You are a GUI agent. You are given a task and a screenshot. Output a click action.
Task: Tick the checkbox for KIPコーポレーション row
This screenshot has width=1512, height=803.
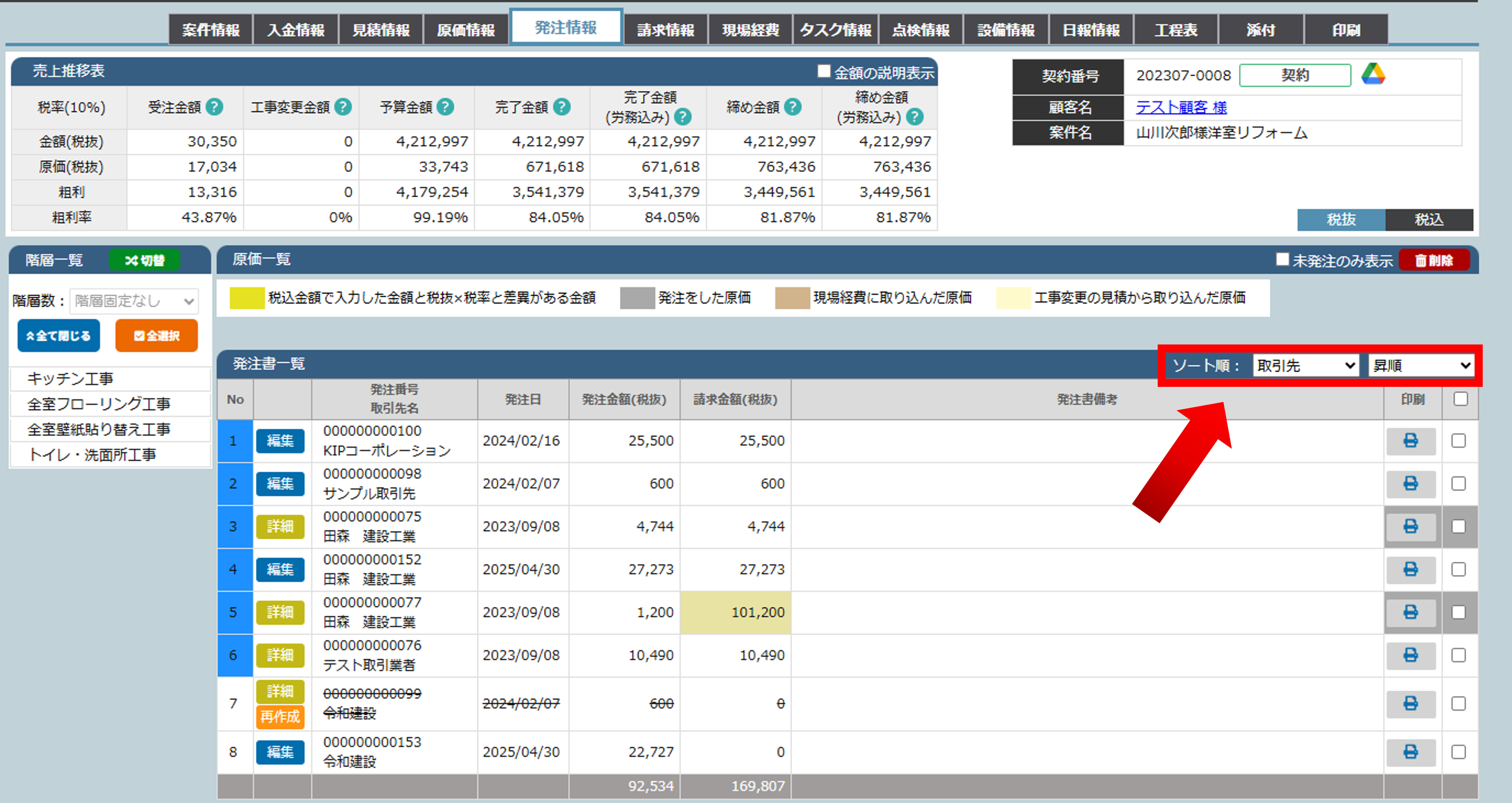pos(1458,440)
